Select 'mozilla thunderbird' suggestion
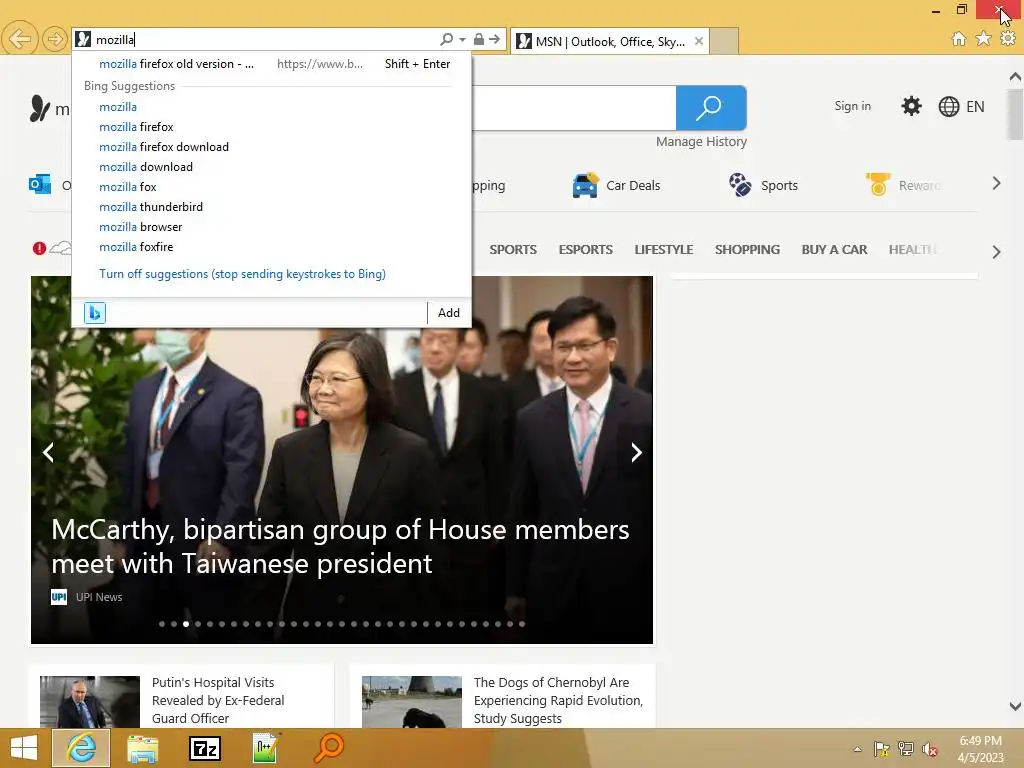The image size is (1024, 768). click(151, 207)
